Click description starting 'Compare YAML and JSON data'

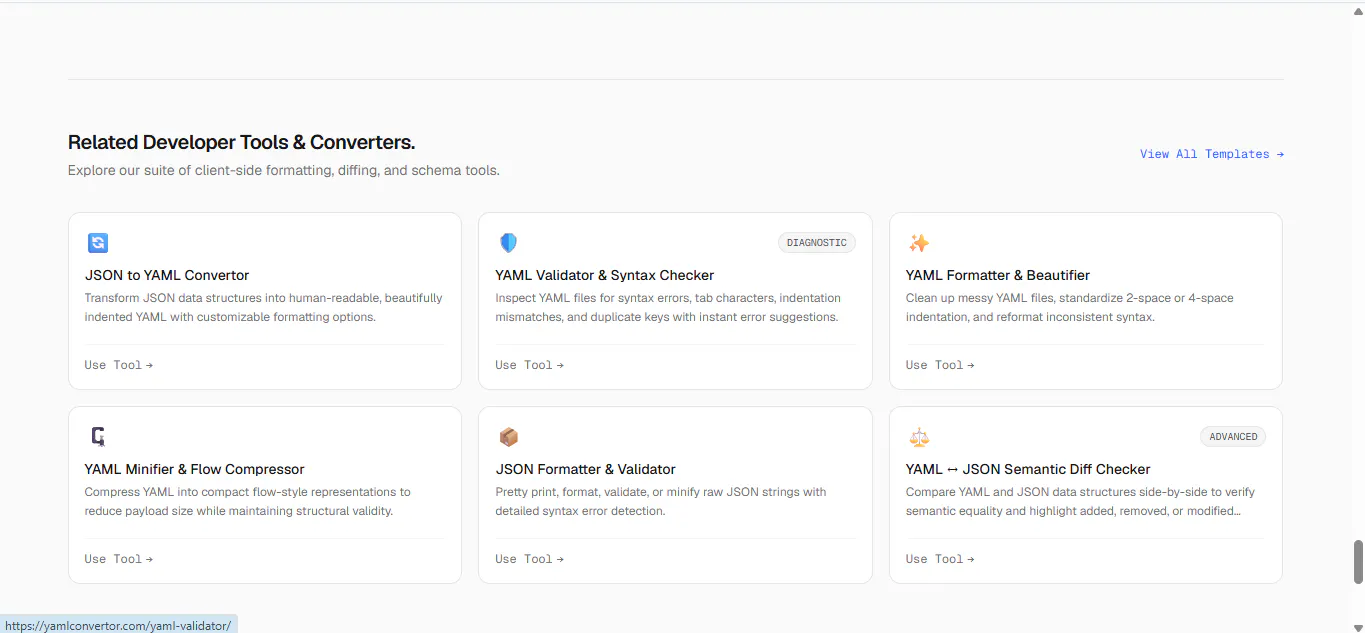tap(1080, 501)
